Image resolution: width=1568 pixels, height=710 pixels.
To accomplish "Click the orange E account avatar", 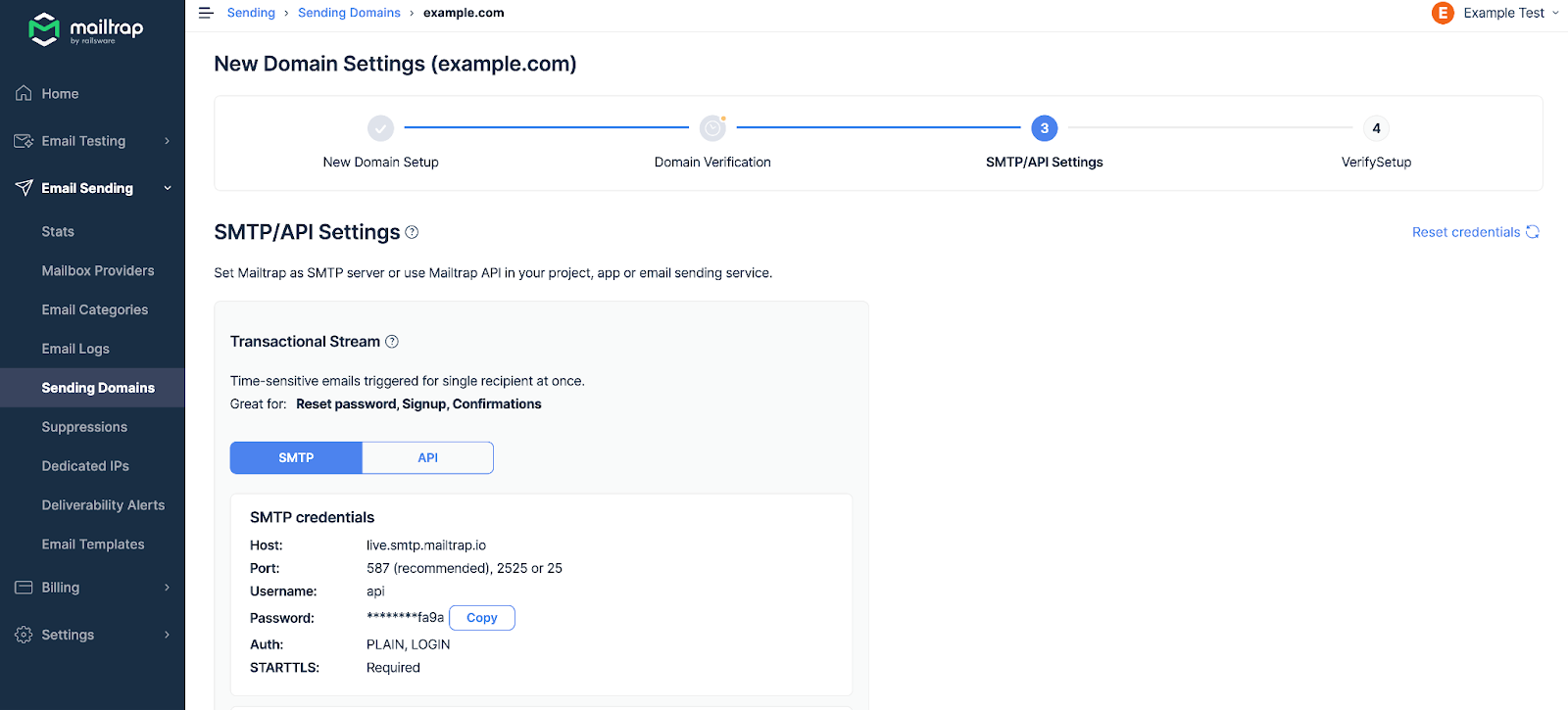I will [x=1443, y=13].
